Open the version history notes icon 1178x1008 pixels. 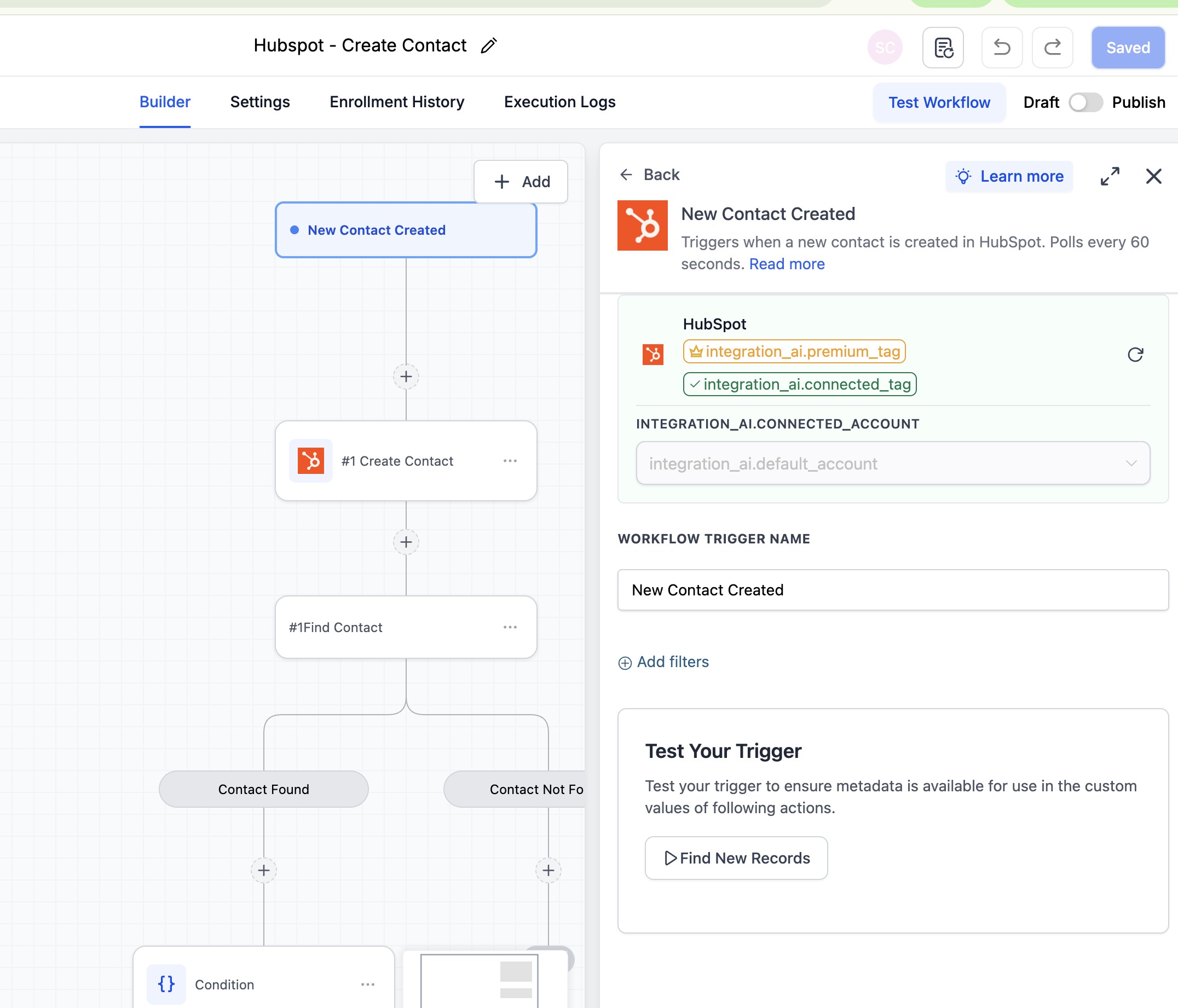coord(943,48)
